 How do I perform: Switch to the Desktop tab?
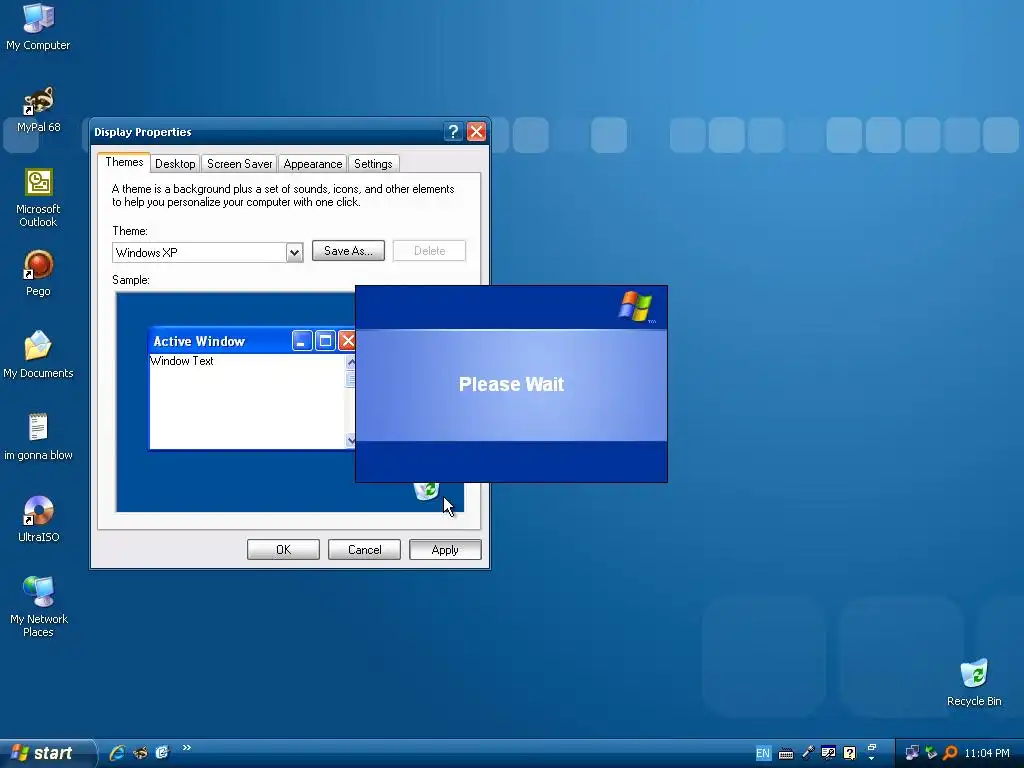175,163
